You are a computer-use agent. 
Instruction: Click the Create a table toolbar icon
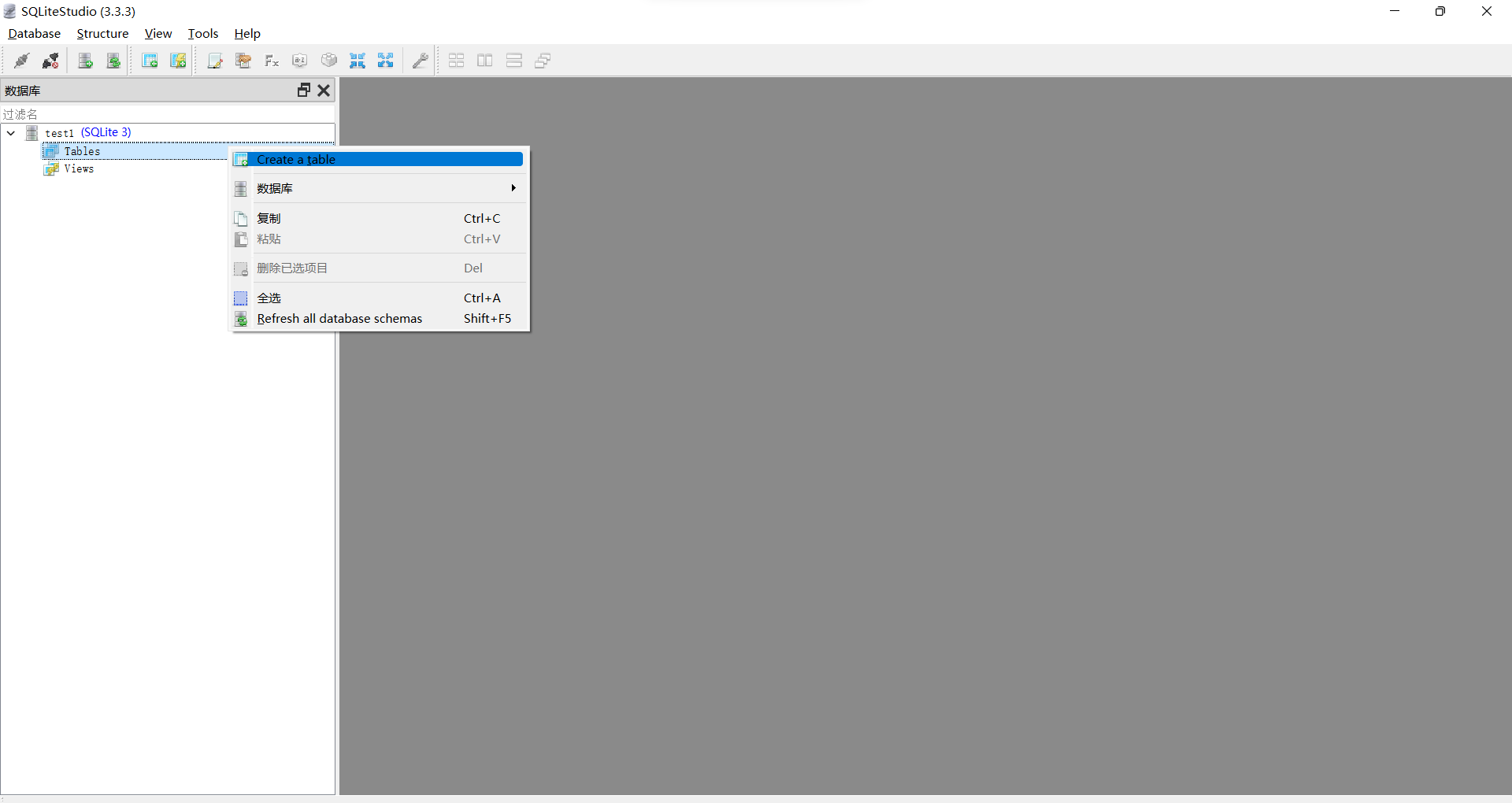[150, 61]
